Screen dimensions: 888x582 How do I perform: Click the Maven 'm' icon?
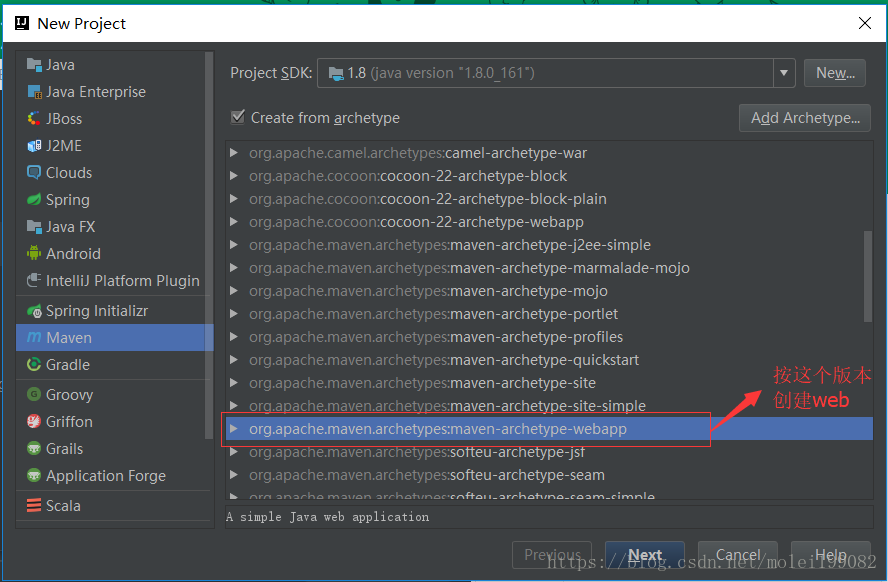34,337
